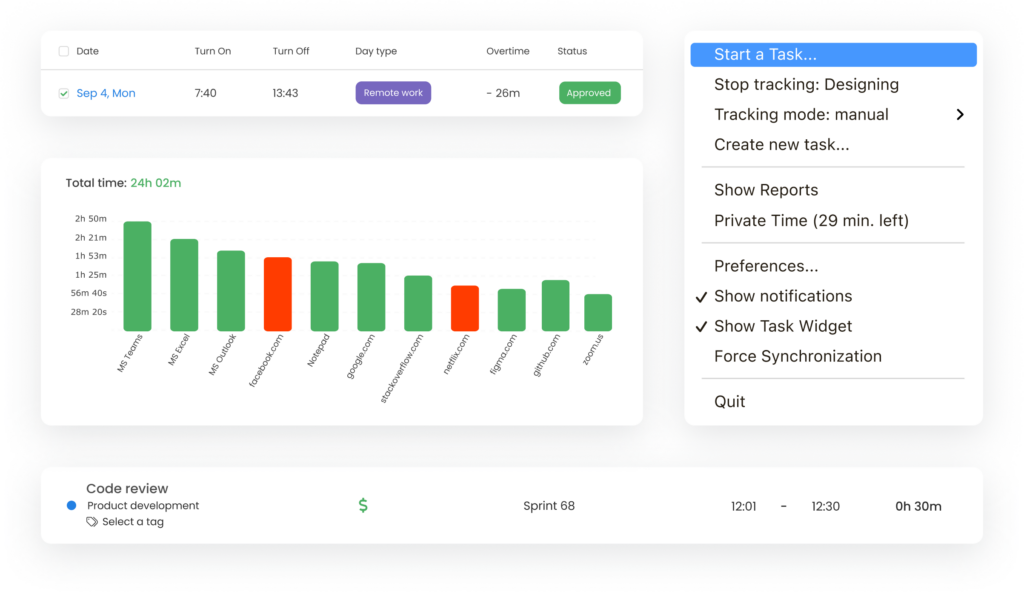1024x595 pixels.
Task: Expand the Tracking mode submenu arrow
Action: click(x=959, y=114)
